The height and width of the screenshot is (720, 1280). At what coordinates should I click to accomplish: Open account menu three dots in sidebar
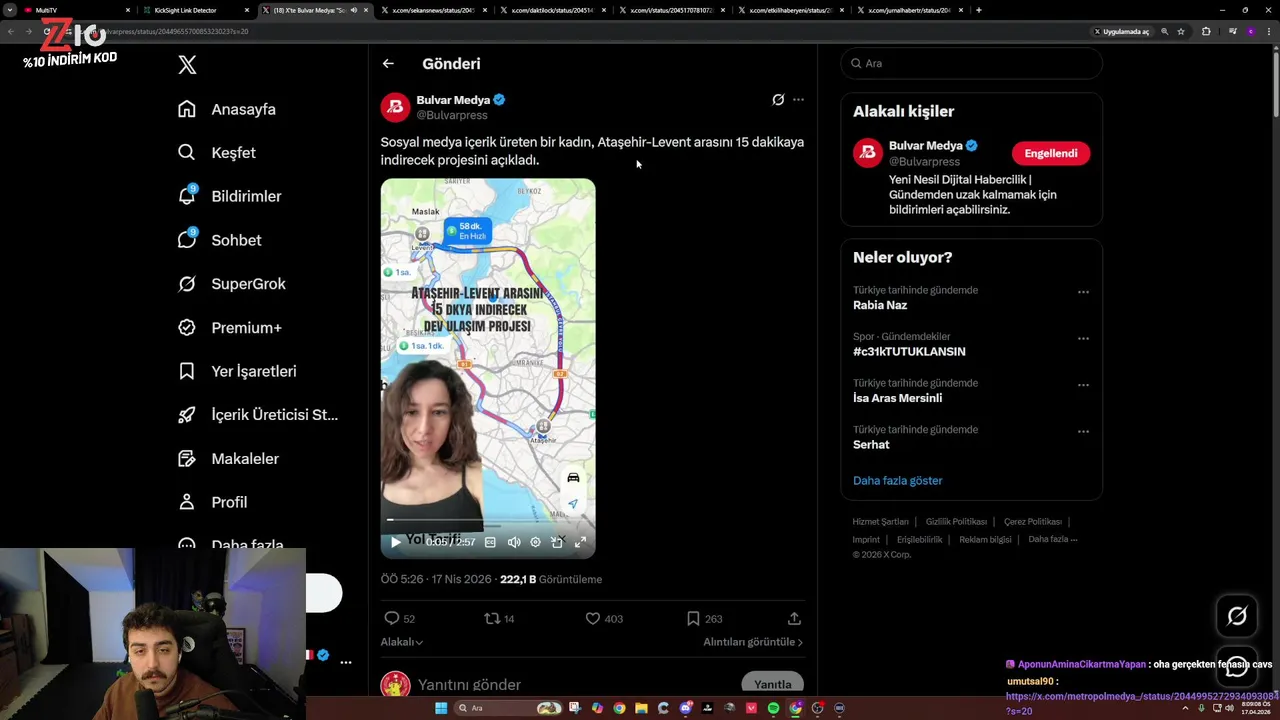click(x=346, y=662)
